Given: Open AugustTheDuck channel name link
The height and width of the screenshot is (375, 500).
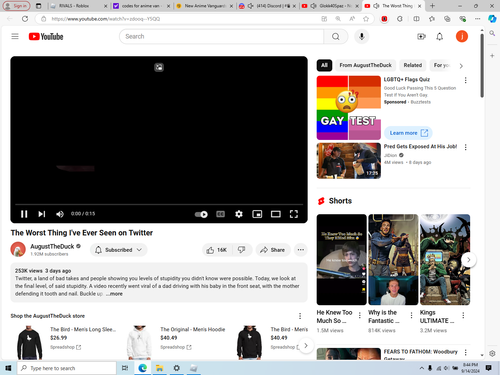Looking at the screenshot, I should (52, 246).
